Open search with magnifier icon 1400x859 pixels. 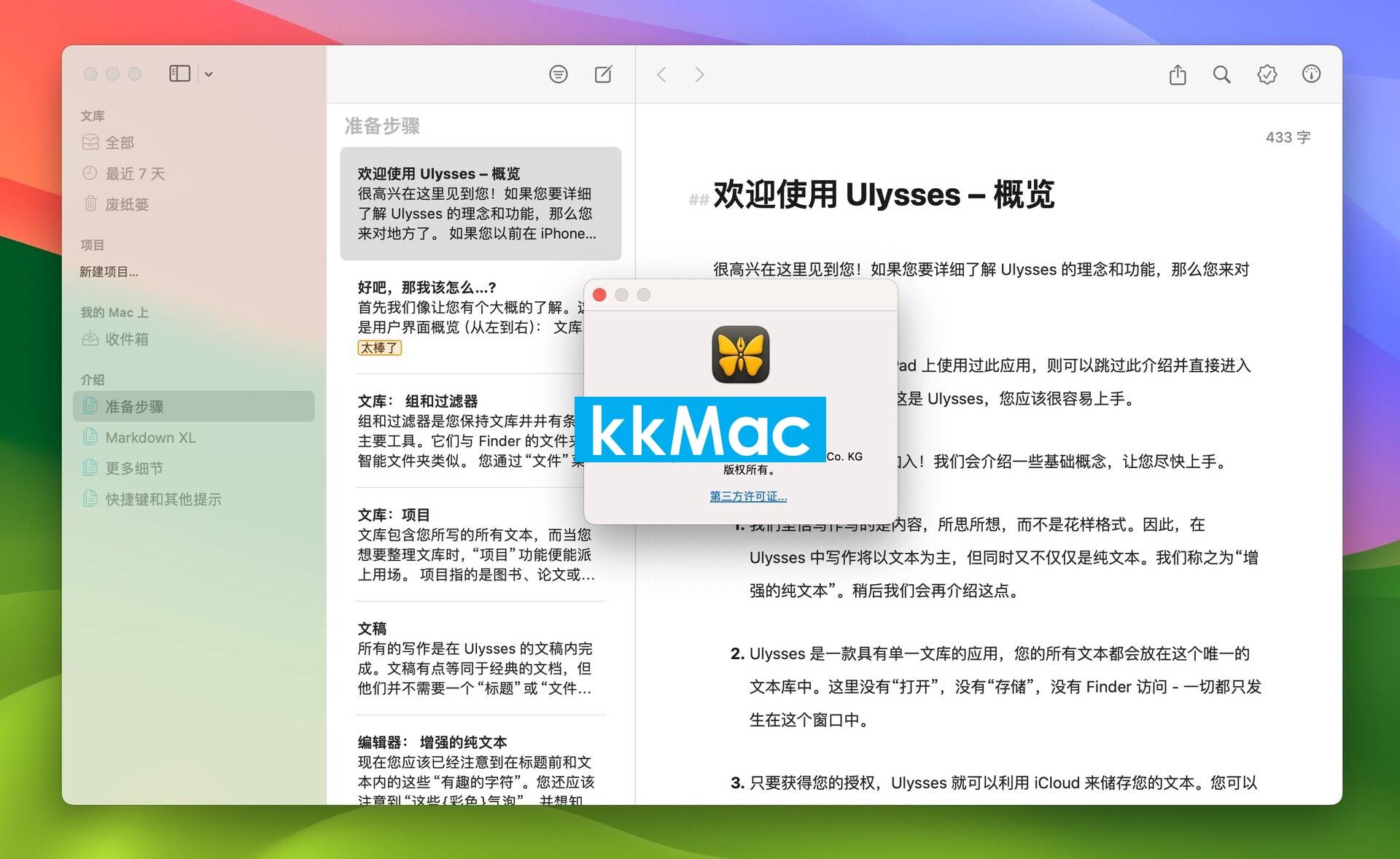1222,74
